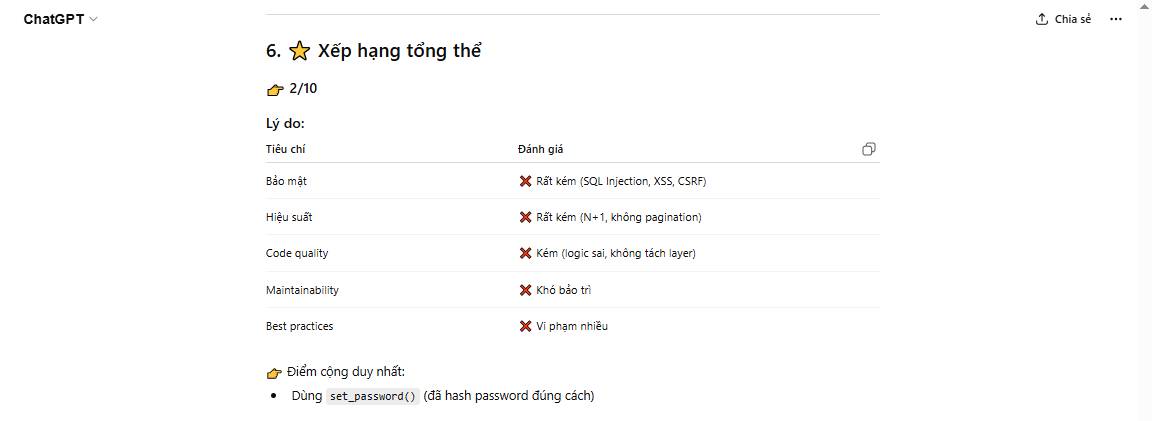Open the three-dot more options menu

point(1116,19)
